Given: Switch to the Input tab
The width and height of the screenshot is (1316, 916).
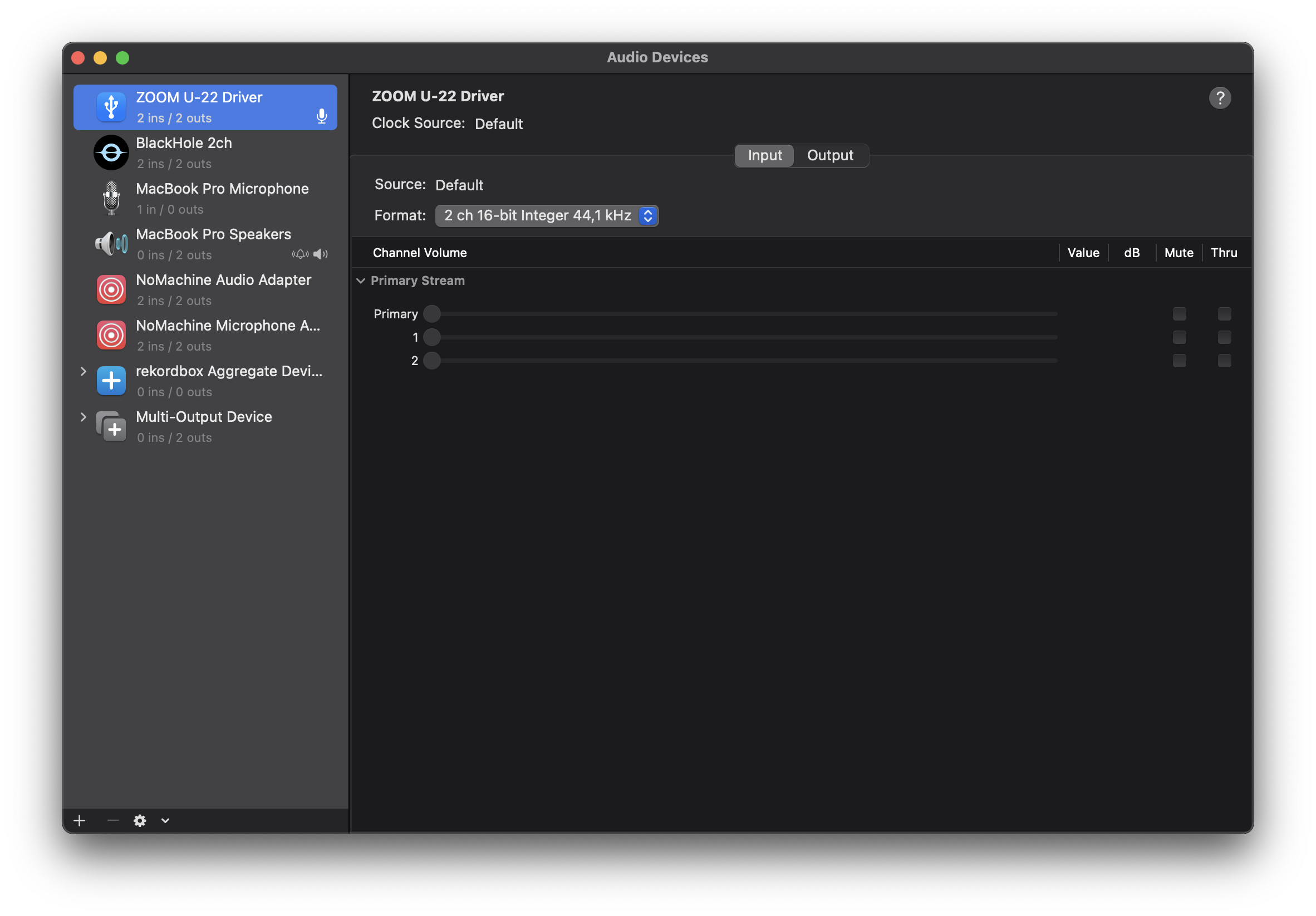Looking at the screenshot, I should [x=765, y=155].
